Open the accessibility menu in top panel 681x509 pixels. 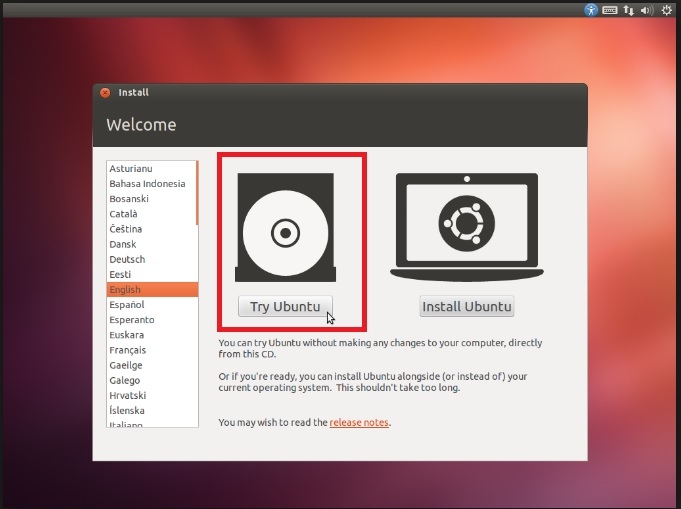[x=591, y=10]
